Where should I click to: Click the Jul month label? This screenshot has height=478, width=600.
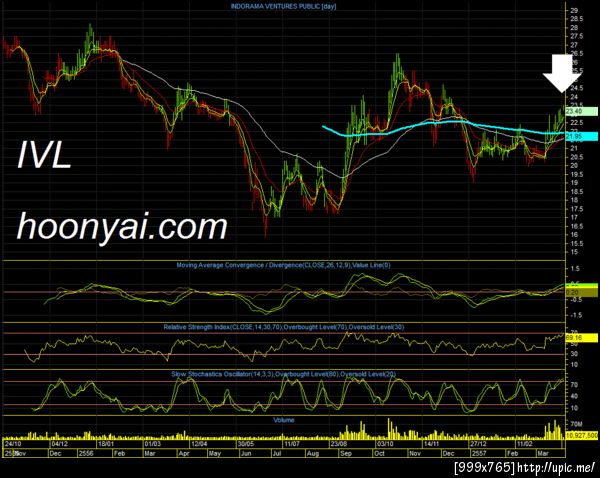(x=276, y=453)
